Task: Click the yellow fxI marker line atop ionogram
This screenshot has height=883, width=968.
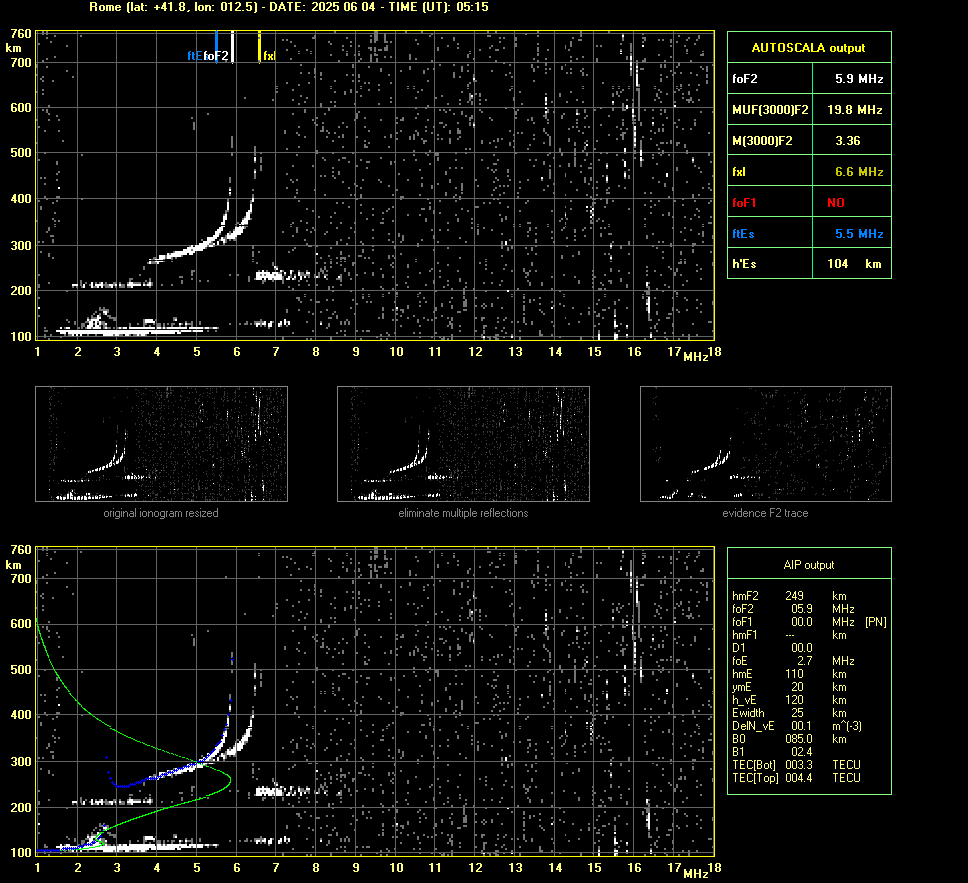Action: (x=259, y=46)
